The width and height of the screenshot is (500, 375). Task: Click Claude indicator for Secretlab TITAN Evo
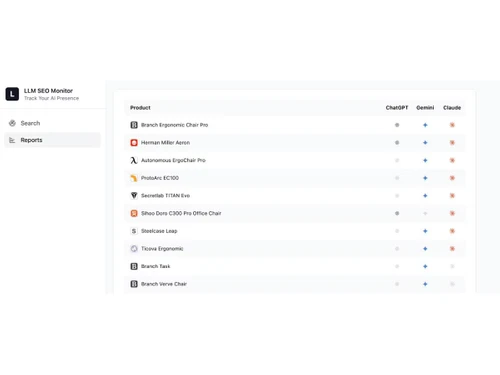452,196
